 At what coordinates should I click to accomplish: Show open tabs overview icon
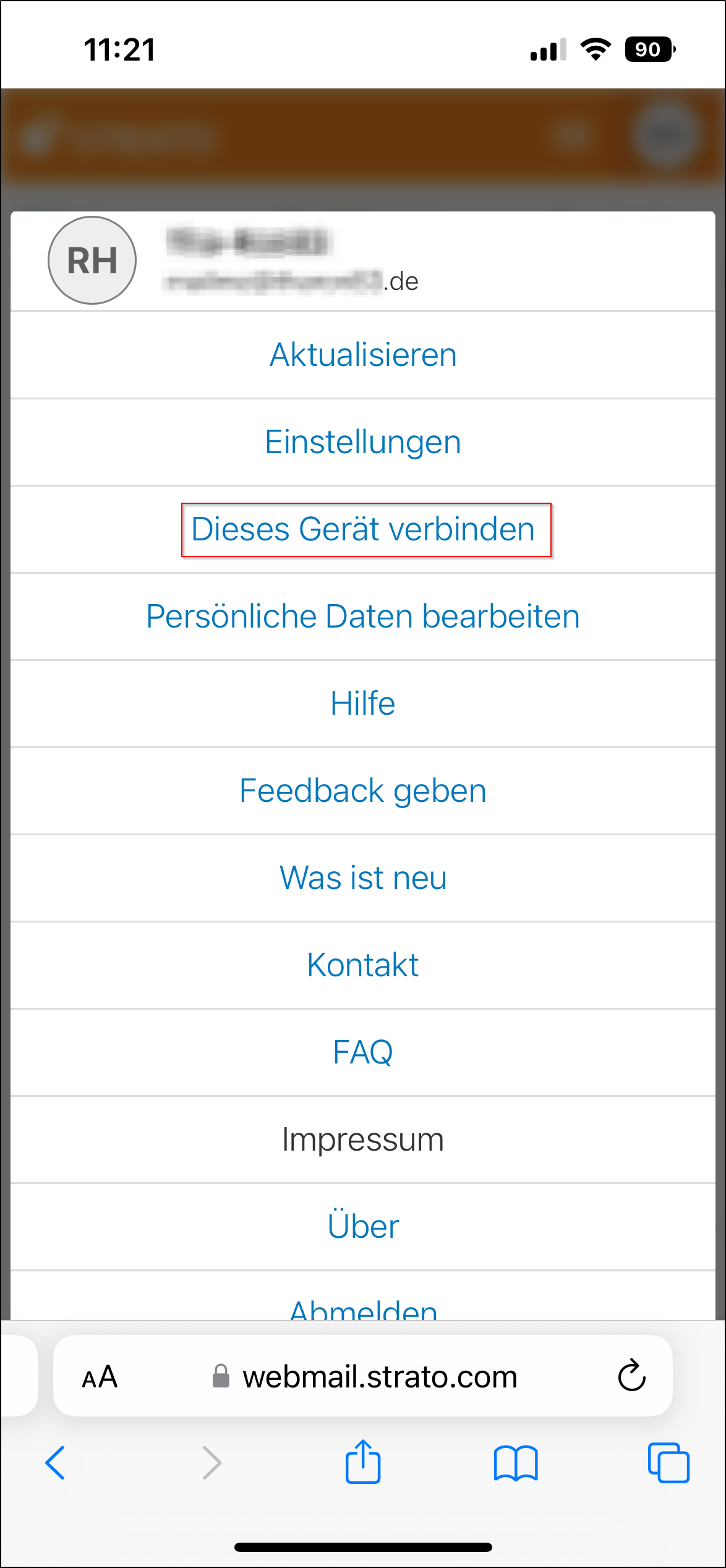coord(668,1464)
